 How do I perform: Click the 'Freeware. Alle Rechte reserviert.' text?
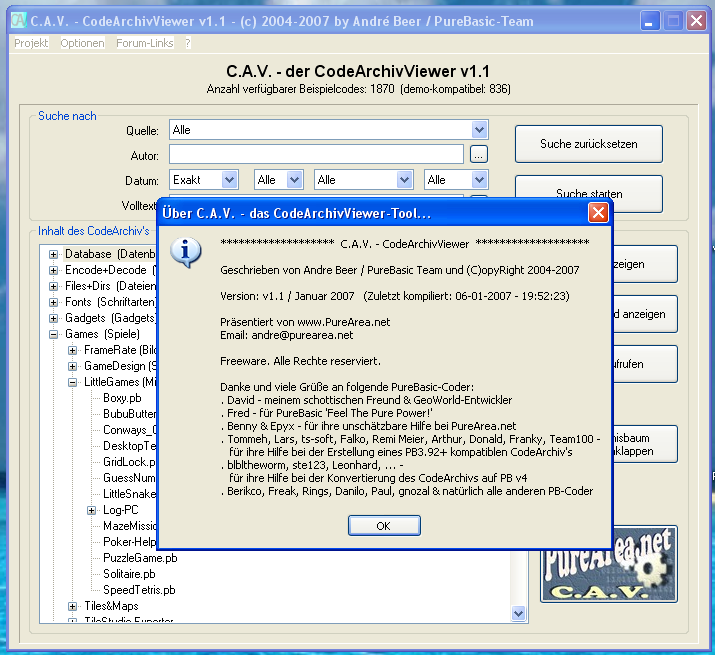300,361
